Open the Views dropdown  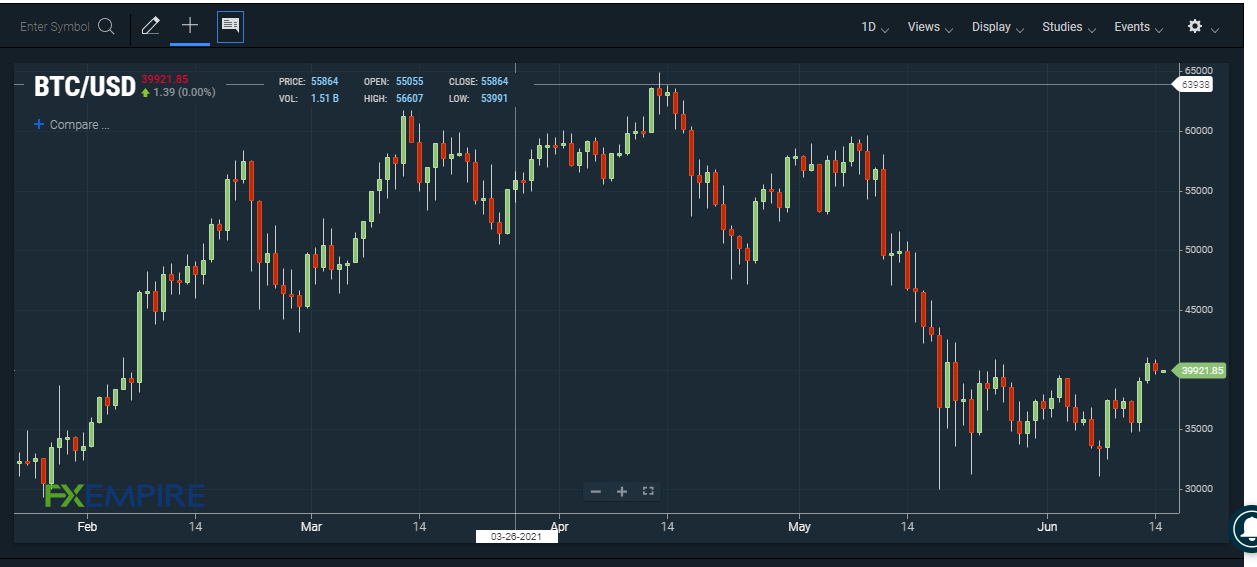(930, 27)
